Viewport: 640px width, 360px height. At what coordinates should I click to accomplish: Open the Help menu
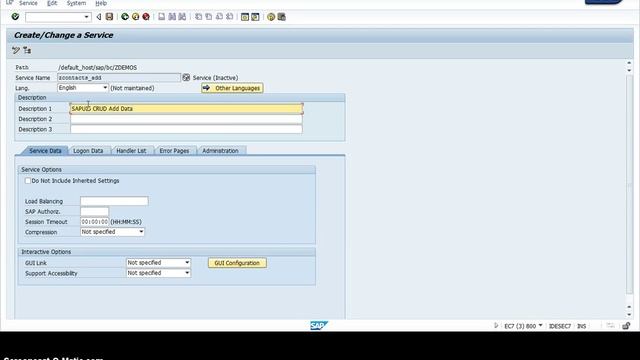coord(101,3)
